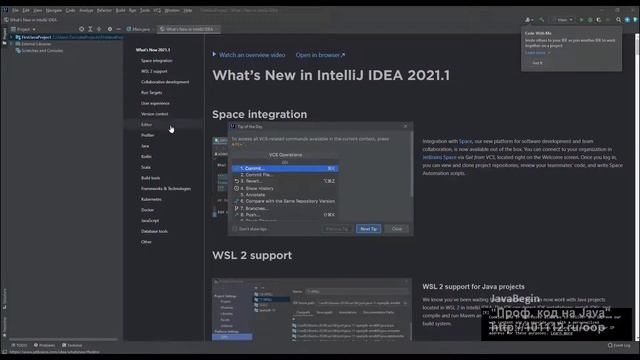Jump to Database tools in contents
This screenshot has height=360, width=640.
click(x=154, y=231)
